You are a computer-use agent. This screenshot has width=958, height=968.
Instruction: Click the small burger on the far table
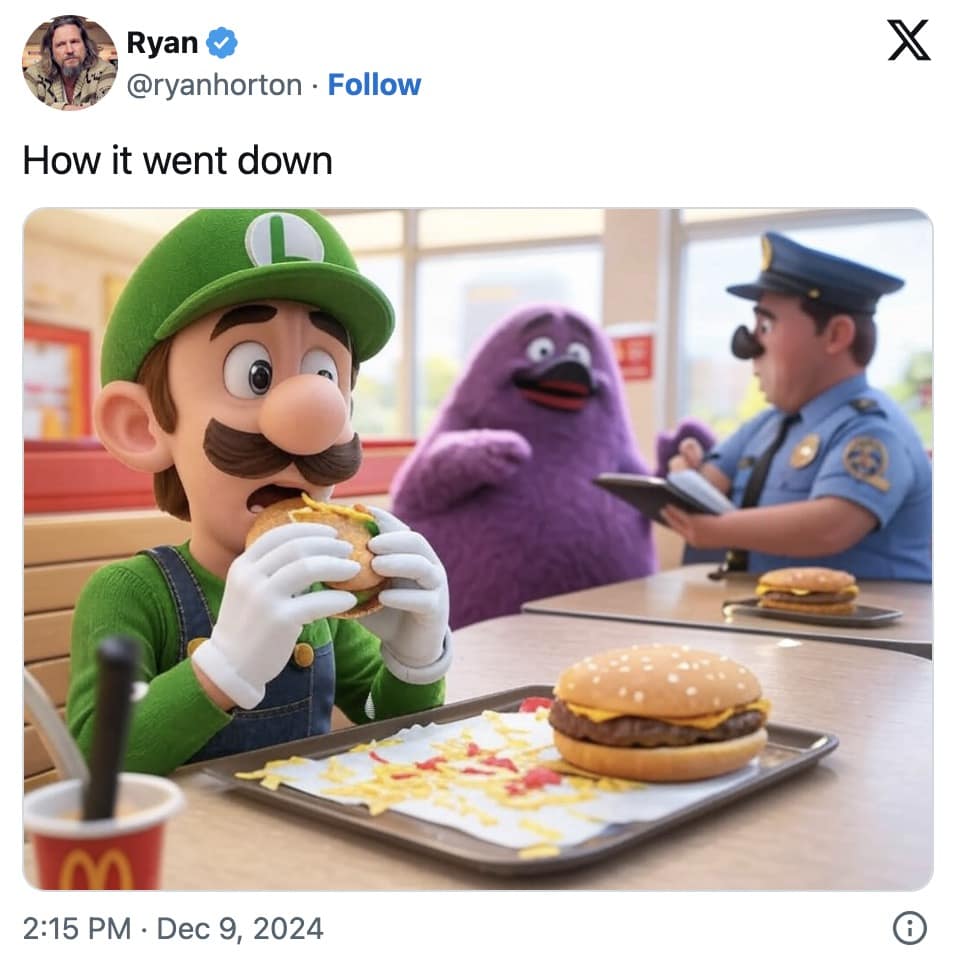(806, 591)
